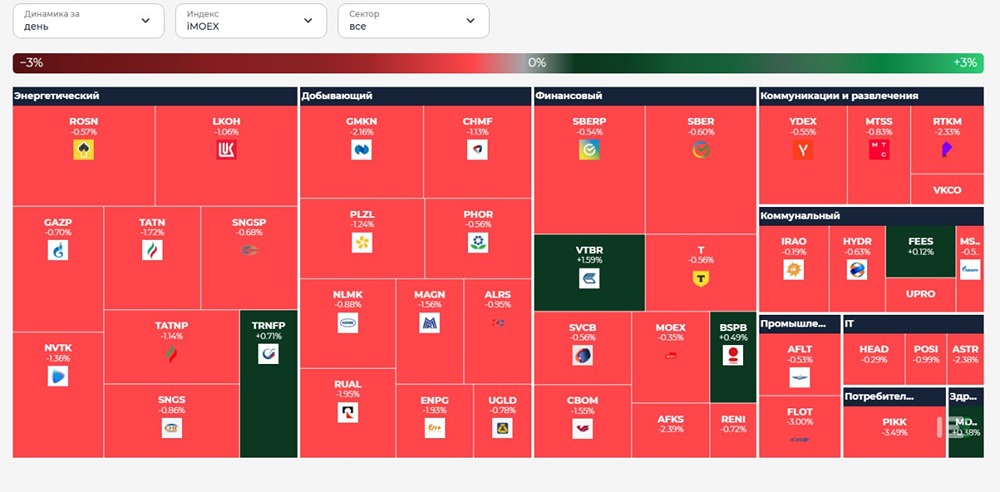Open the Динамика за dropdown
Image resolution: width=1000 pixels, height=492 pixels.
click(89, 20)
